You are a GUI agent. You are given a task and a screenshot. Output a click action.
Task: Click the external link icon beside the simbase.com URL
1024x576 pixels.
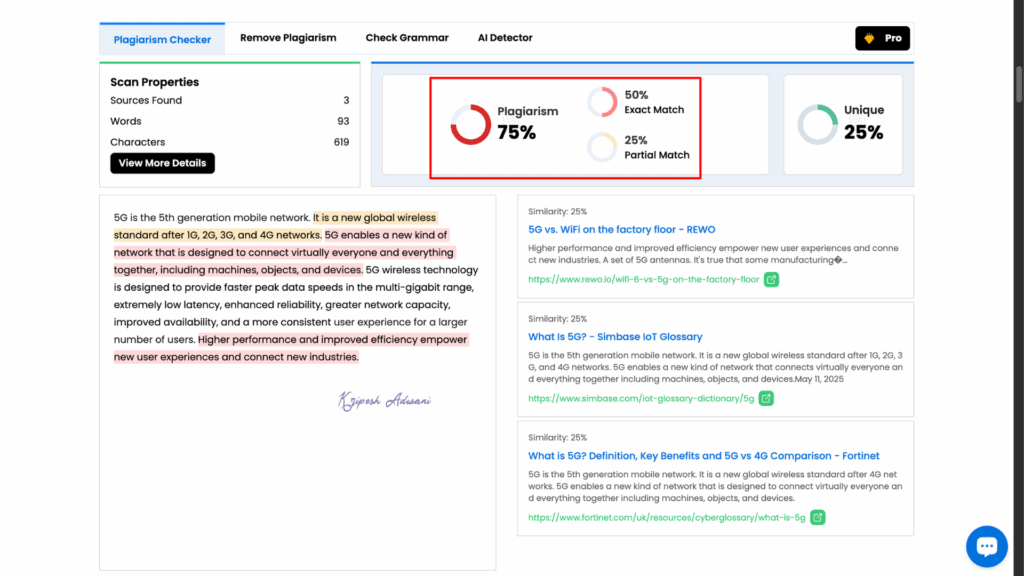pyautogui.click(x=765, y=398)
